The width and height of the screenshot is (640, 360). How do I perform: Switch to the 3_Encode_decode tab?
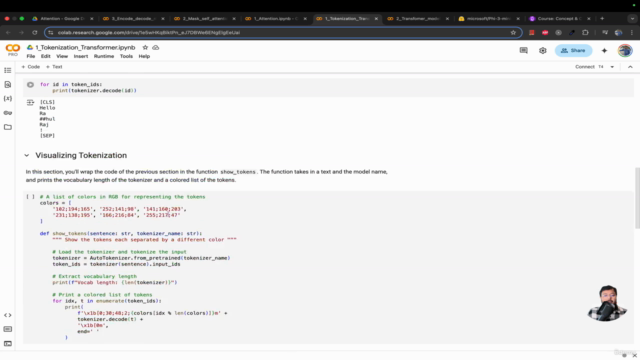(x=133, y=18)
